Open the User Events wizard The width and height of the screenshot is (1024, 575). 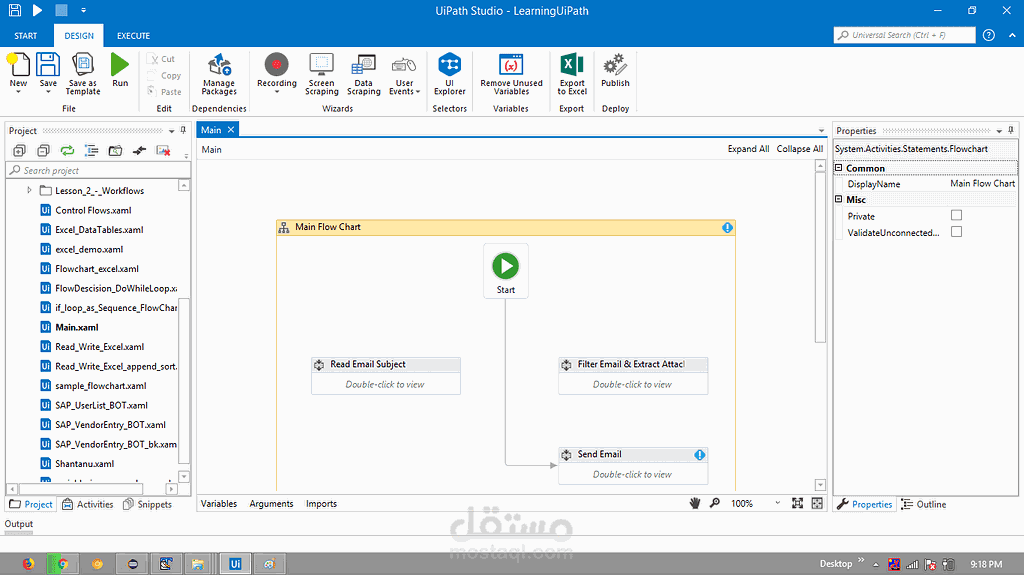[404, 74]
